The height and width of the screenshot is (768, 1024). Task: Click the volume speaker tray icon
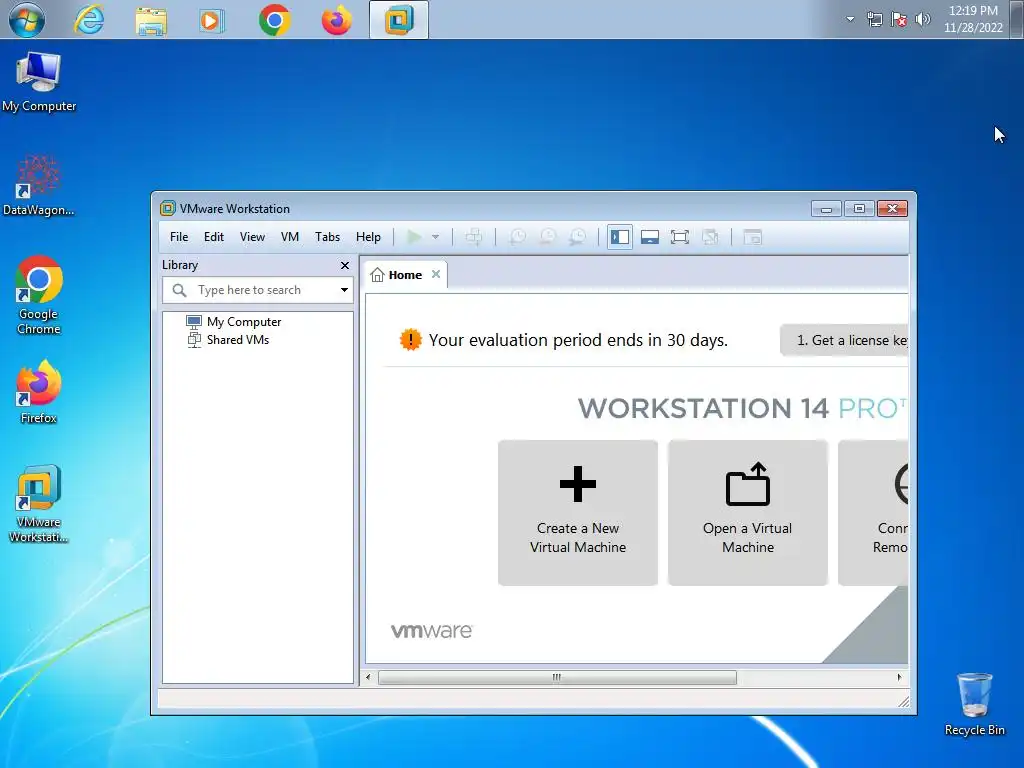pyautogui.click(x=923, y=19)
